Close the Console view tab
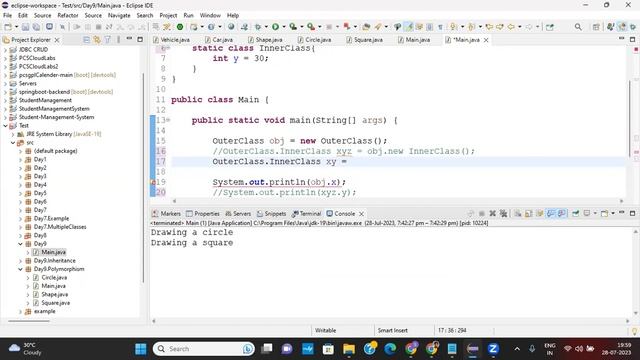The image size is (640, 360). [361, 214]
